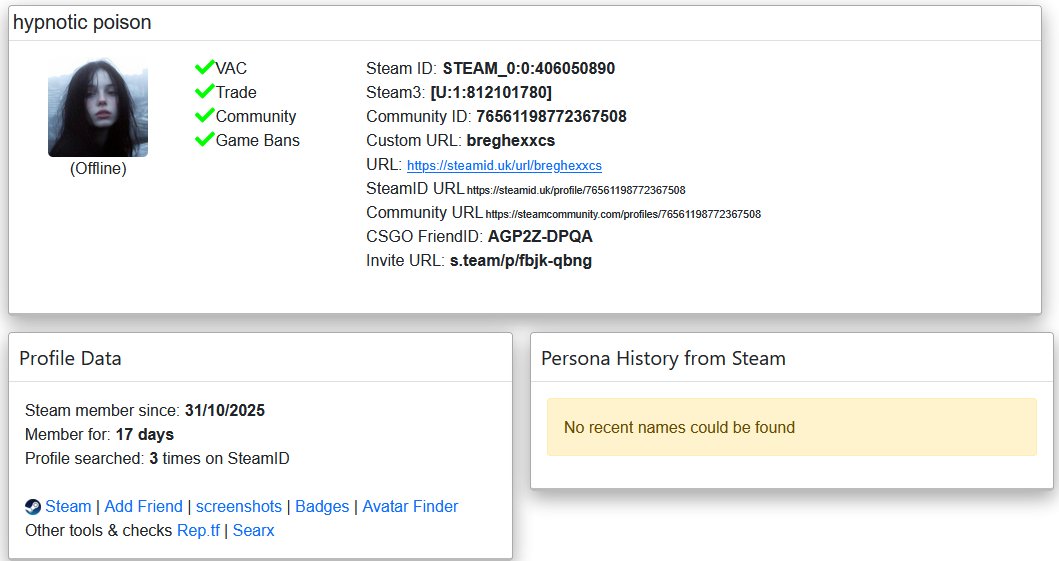
Task: Click the Steam logo icon in Profile Data
Action: [x=32, y=506]
